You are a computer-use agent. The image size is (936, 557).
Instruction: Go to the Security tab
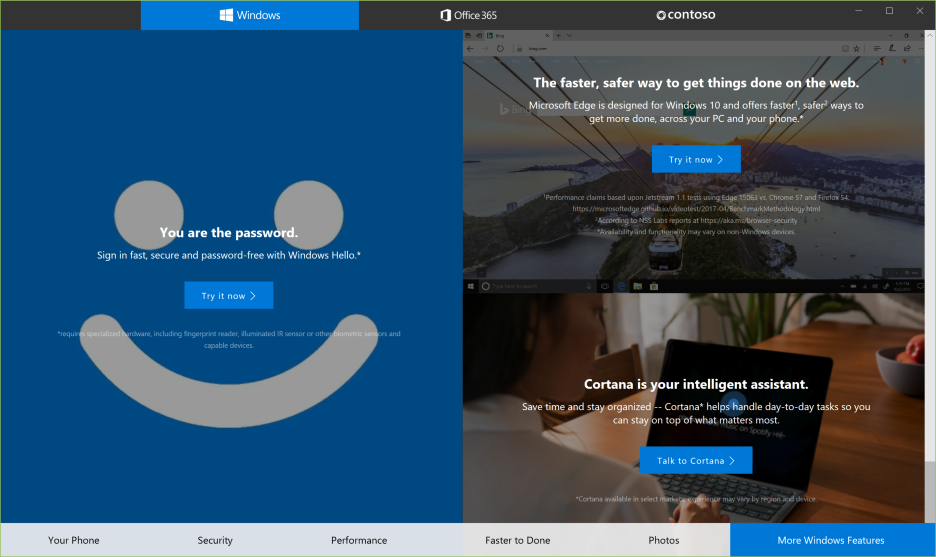[215, 540]
